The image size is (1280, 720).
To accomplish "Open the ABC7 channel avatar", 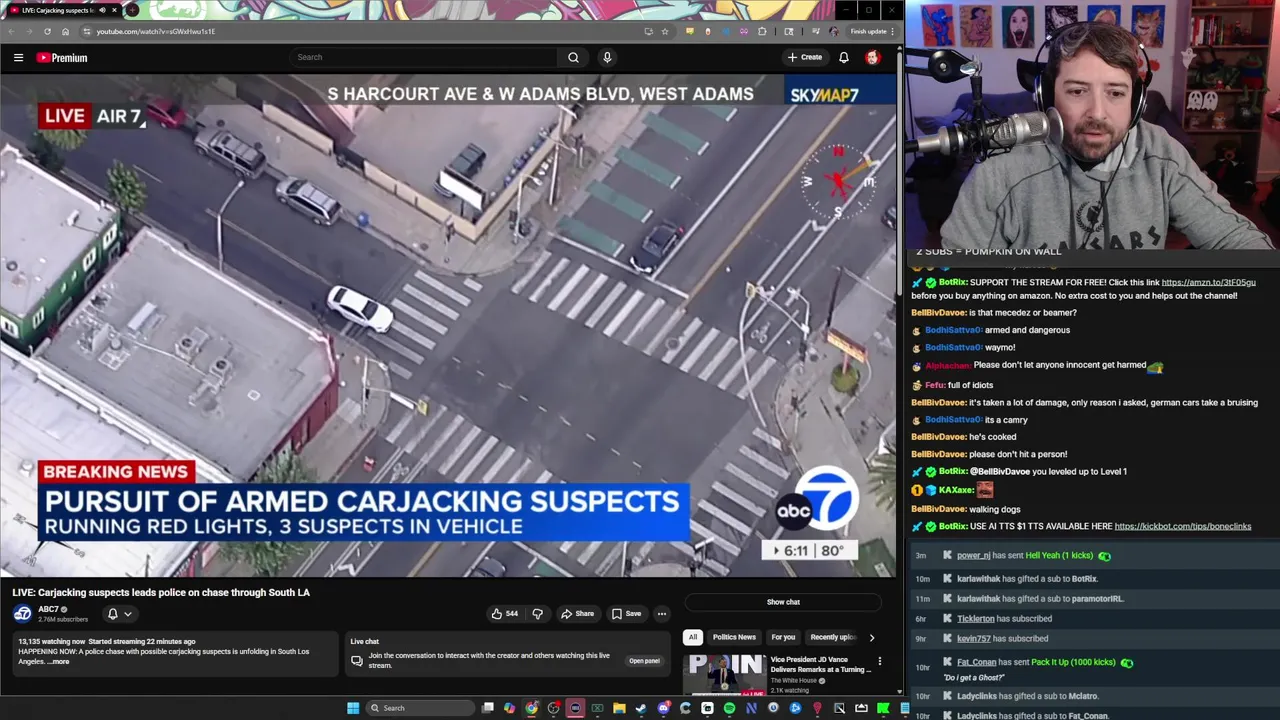I will point(22,613).
